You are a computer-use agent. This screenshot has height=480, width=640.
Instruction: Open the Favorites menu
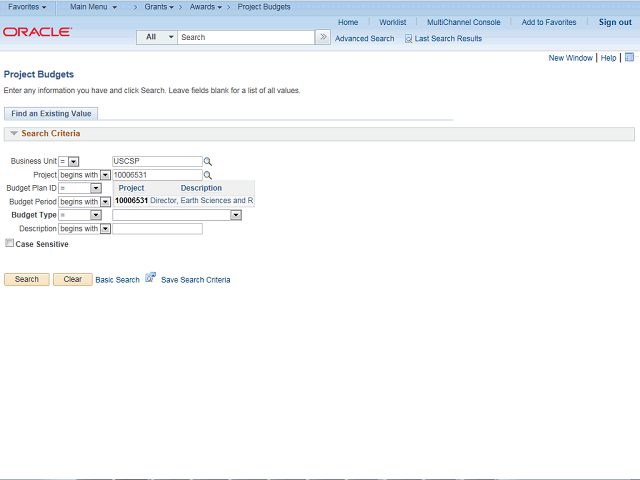click(x=27, y=7)
